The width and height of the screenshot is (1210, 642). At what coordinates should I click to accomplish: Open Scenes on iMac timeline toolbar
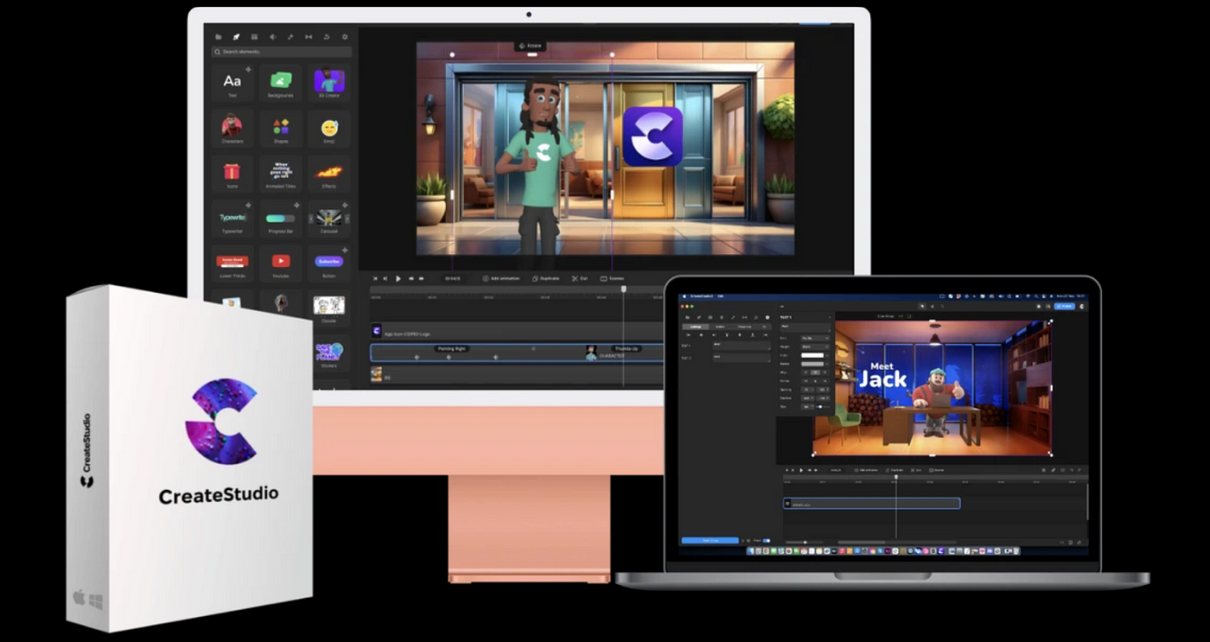(x=613, y=278)
